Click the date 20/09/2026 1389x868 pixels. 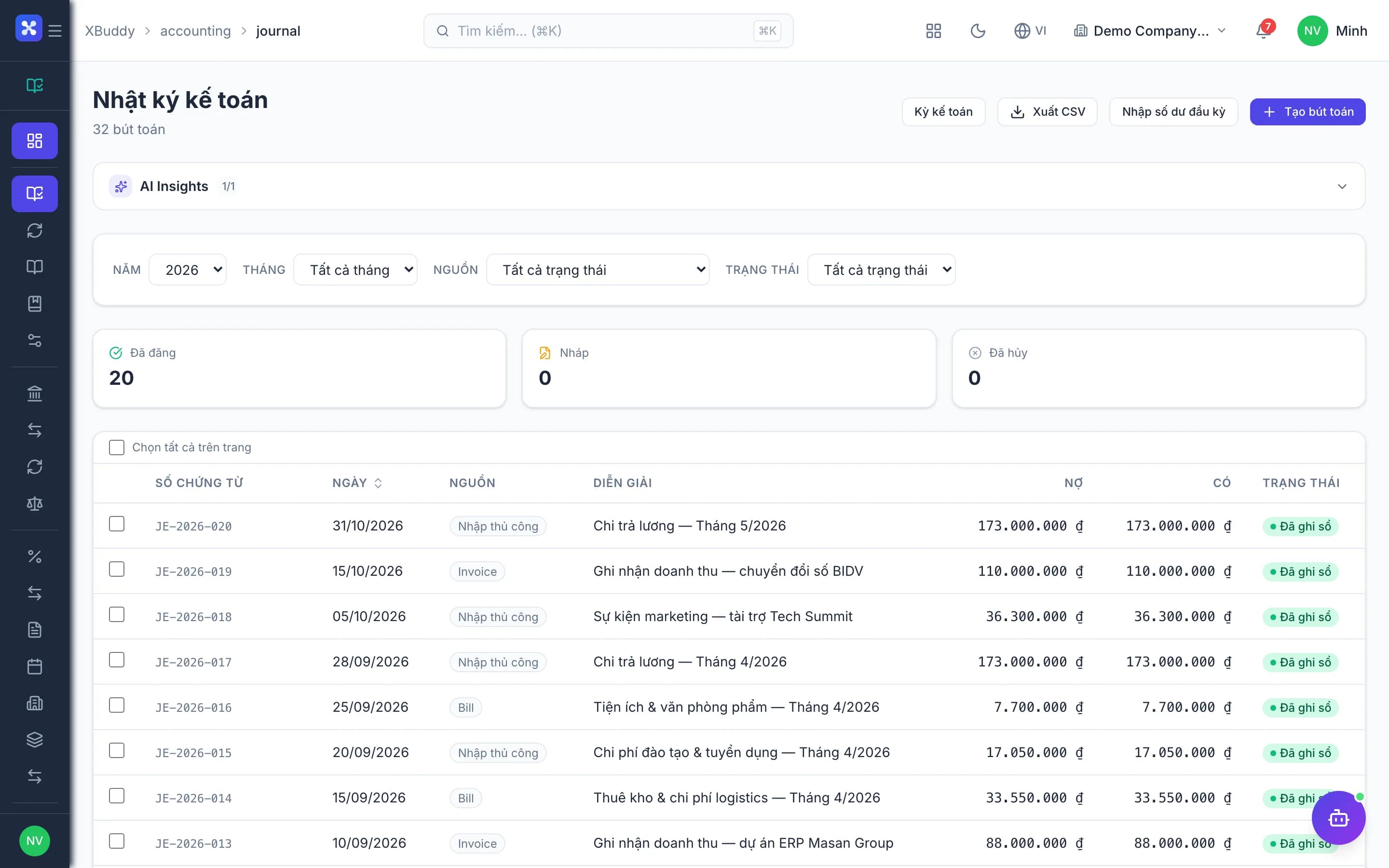pos(370,753)
